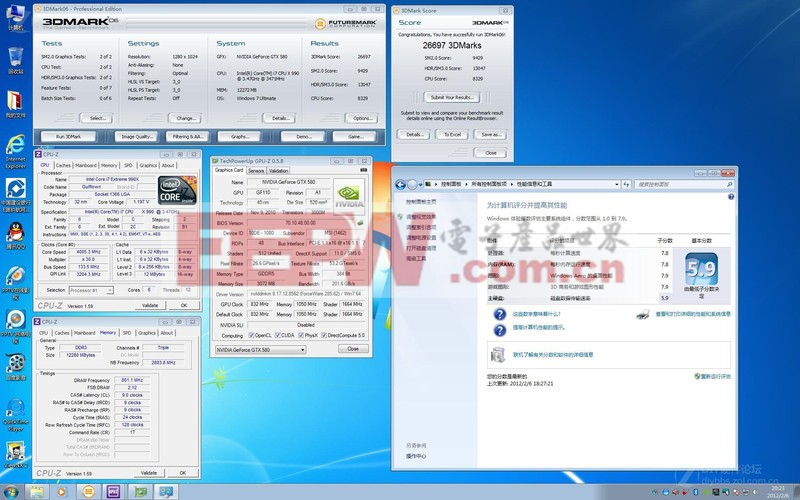The width and height of the screenshot is (800, 500).
Task: Click the clock in the system tray
Action: (778, 492)
